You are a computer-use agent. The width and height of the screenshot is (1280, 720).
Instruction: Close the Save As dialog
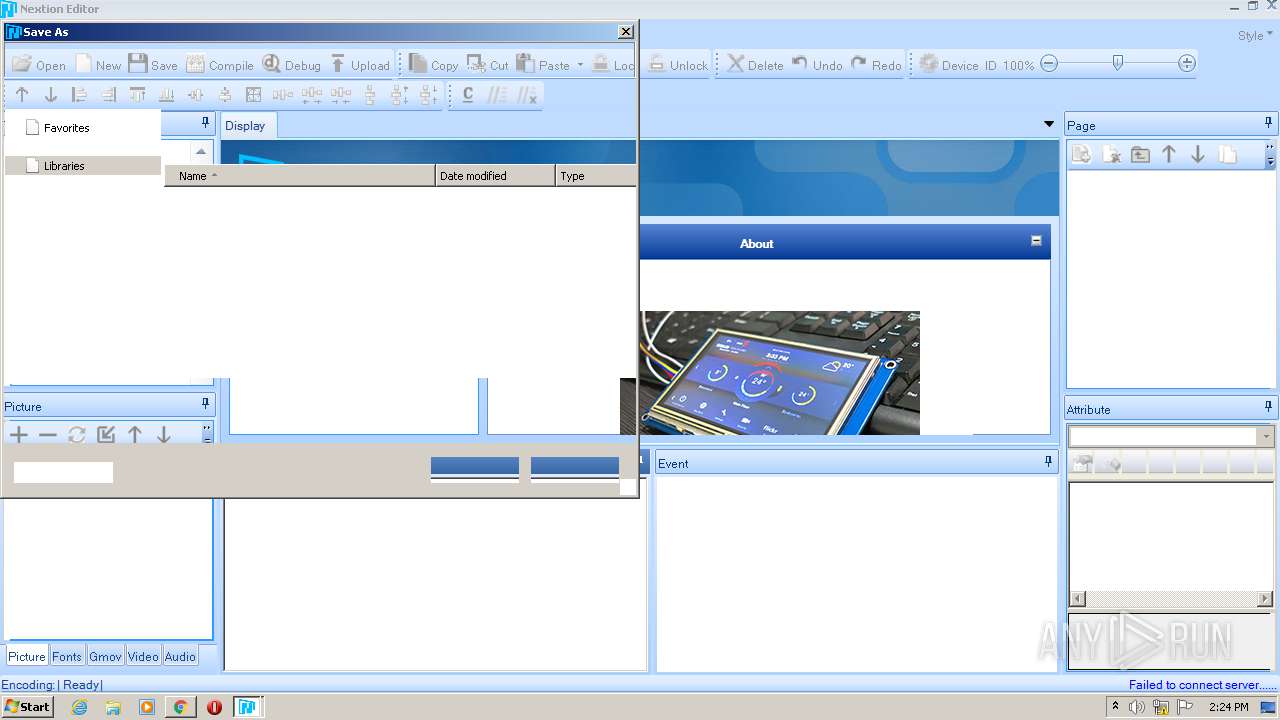(x=626, y=32)
